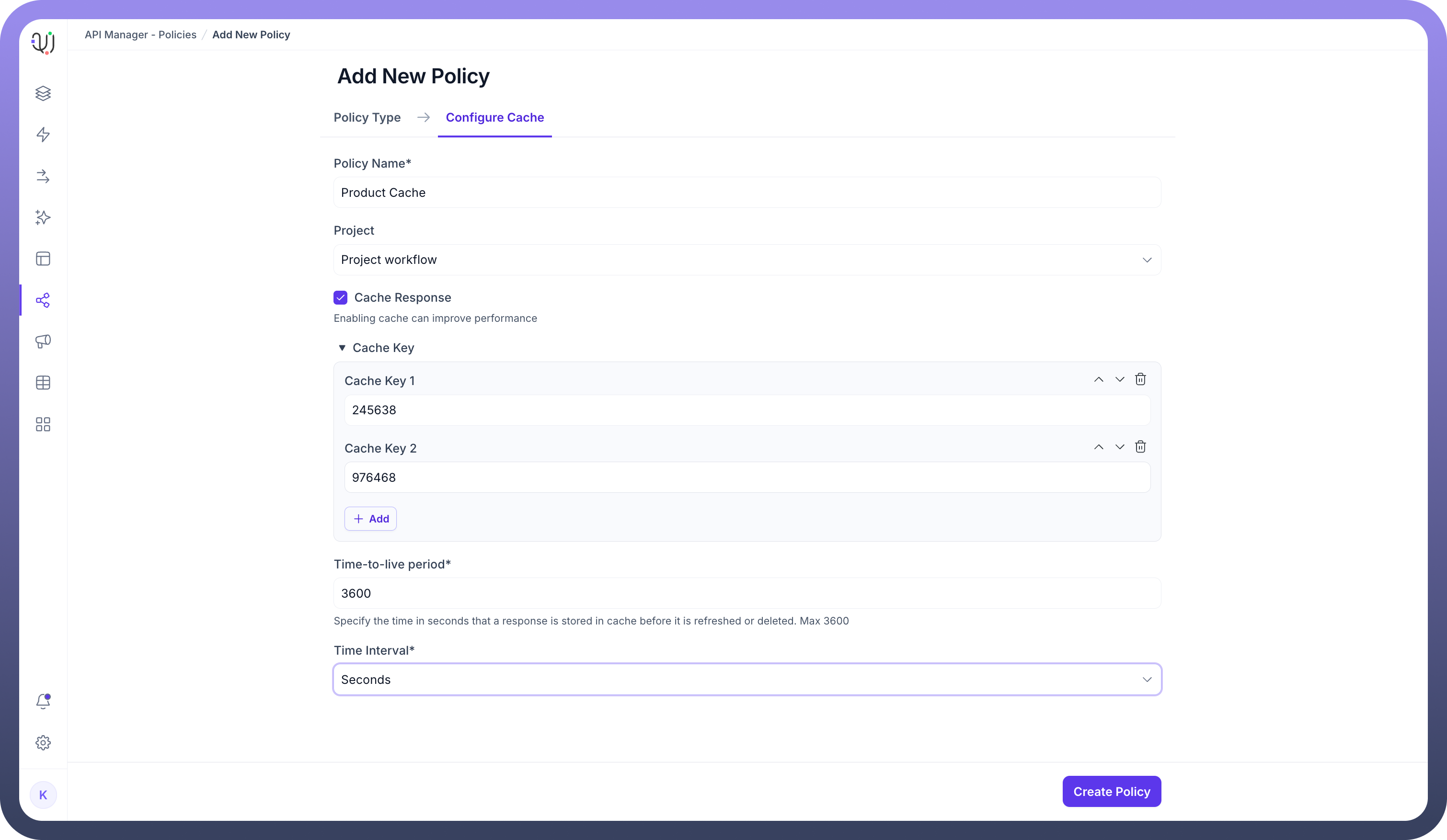Click the sparkle AI sidebar icon
This screenshot has height=840, width=1447.
point(43,217)
